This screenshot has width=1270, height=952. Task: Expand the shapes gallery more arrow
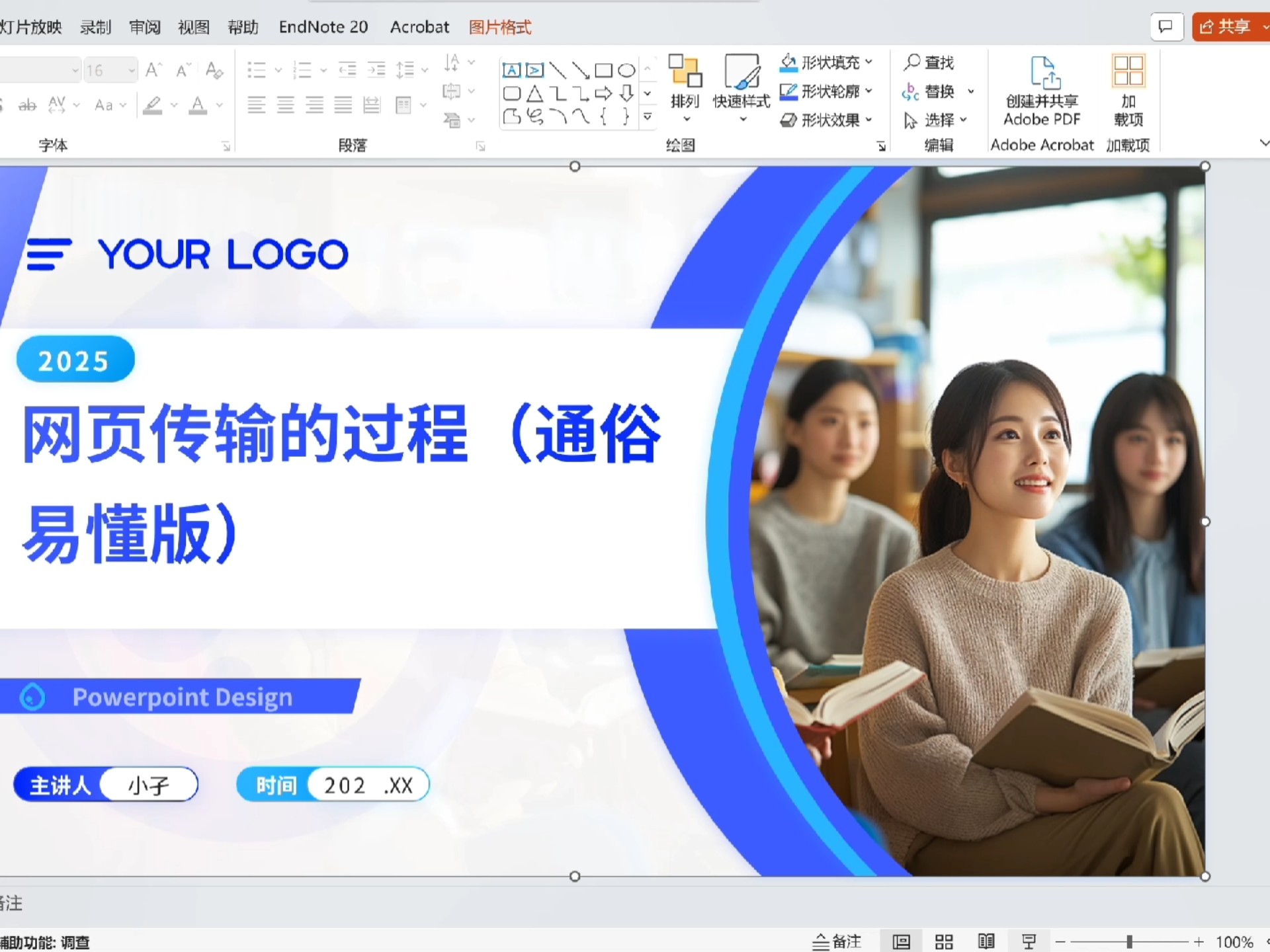(648, 117)
